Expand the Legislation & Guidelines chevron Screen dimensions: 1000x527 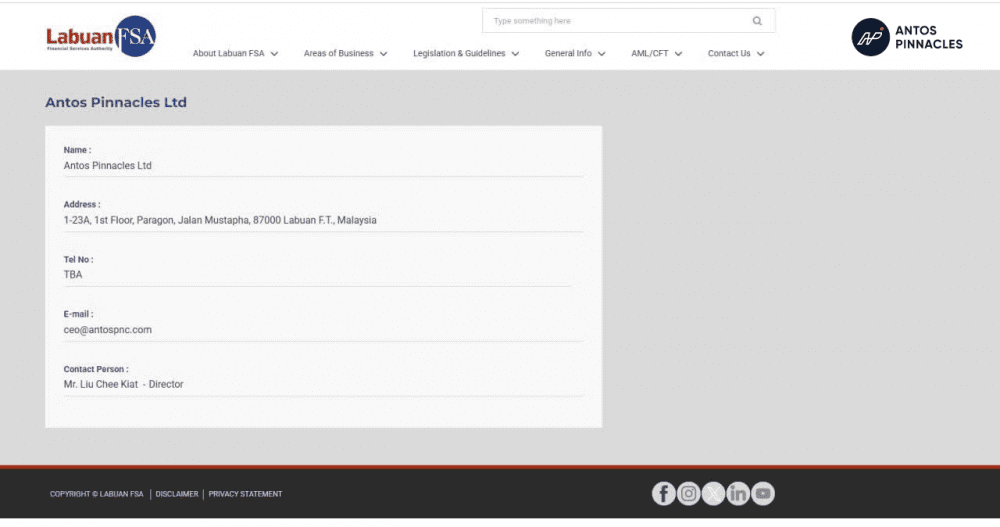coord(515,54)
